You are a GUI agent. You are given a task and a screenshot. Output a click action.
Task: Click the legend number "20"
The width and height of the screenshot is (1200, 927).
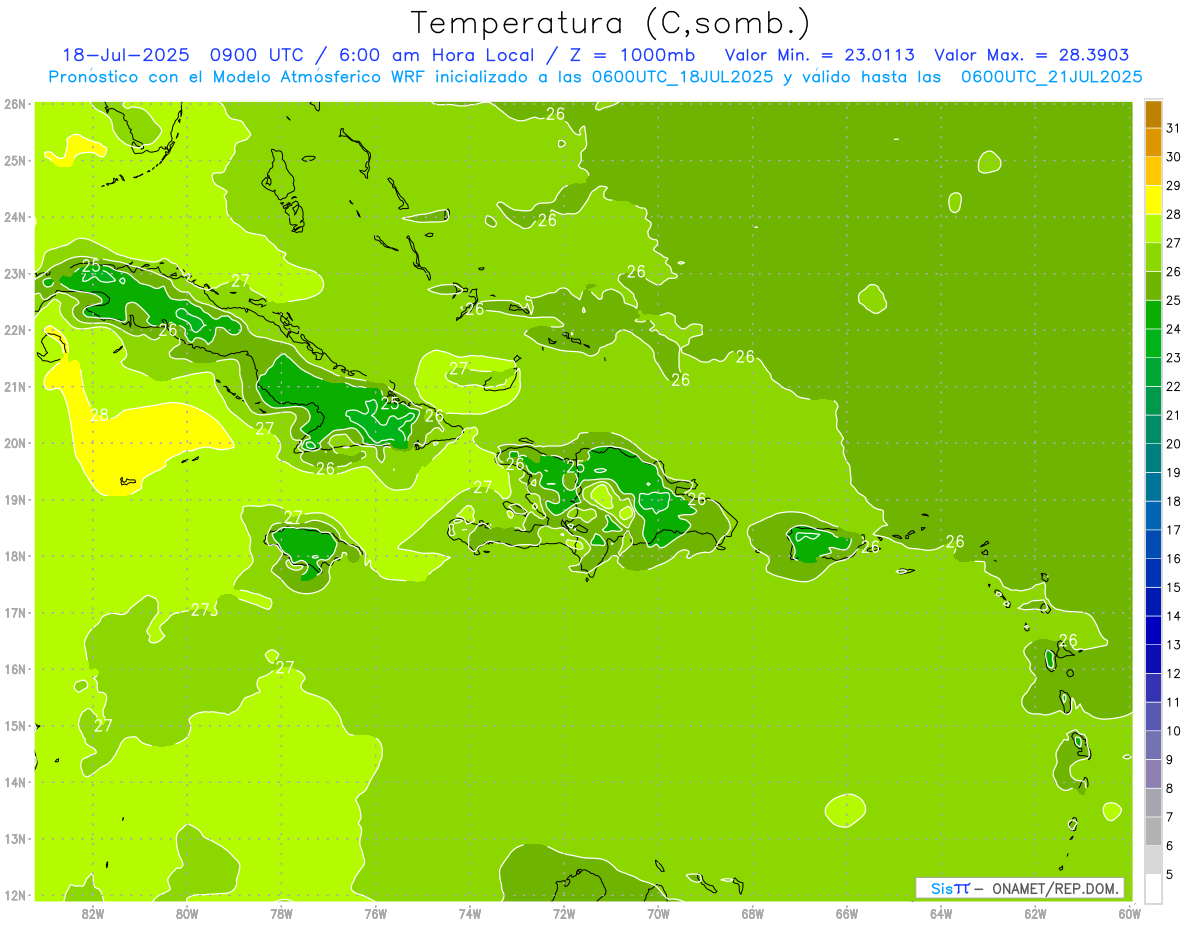tap(1173, 444)
